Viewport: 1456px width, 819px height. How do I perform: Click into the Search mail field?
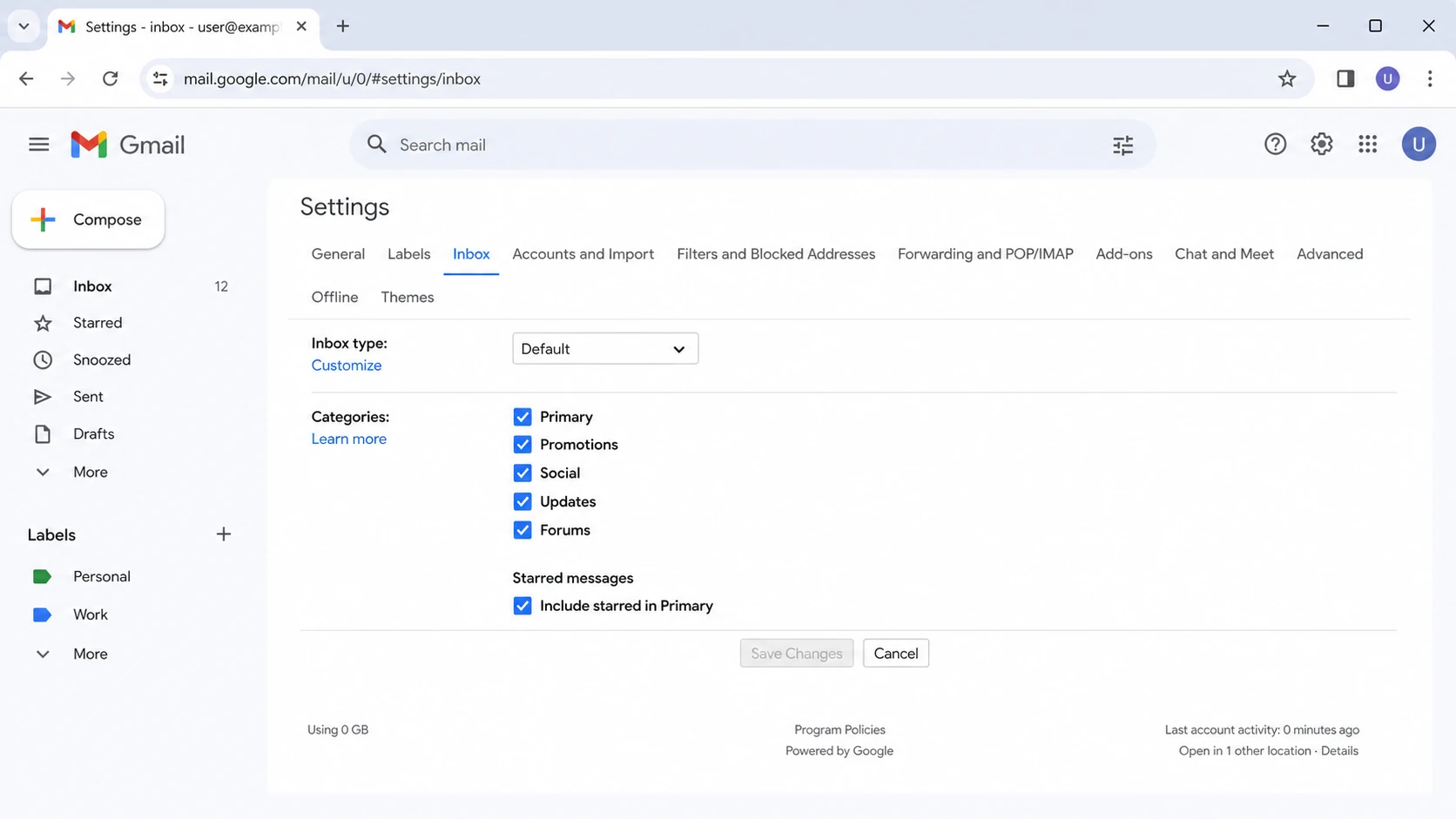752,144
